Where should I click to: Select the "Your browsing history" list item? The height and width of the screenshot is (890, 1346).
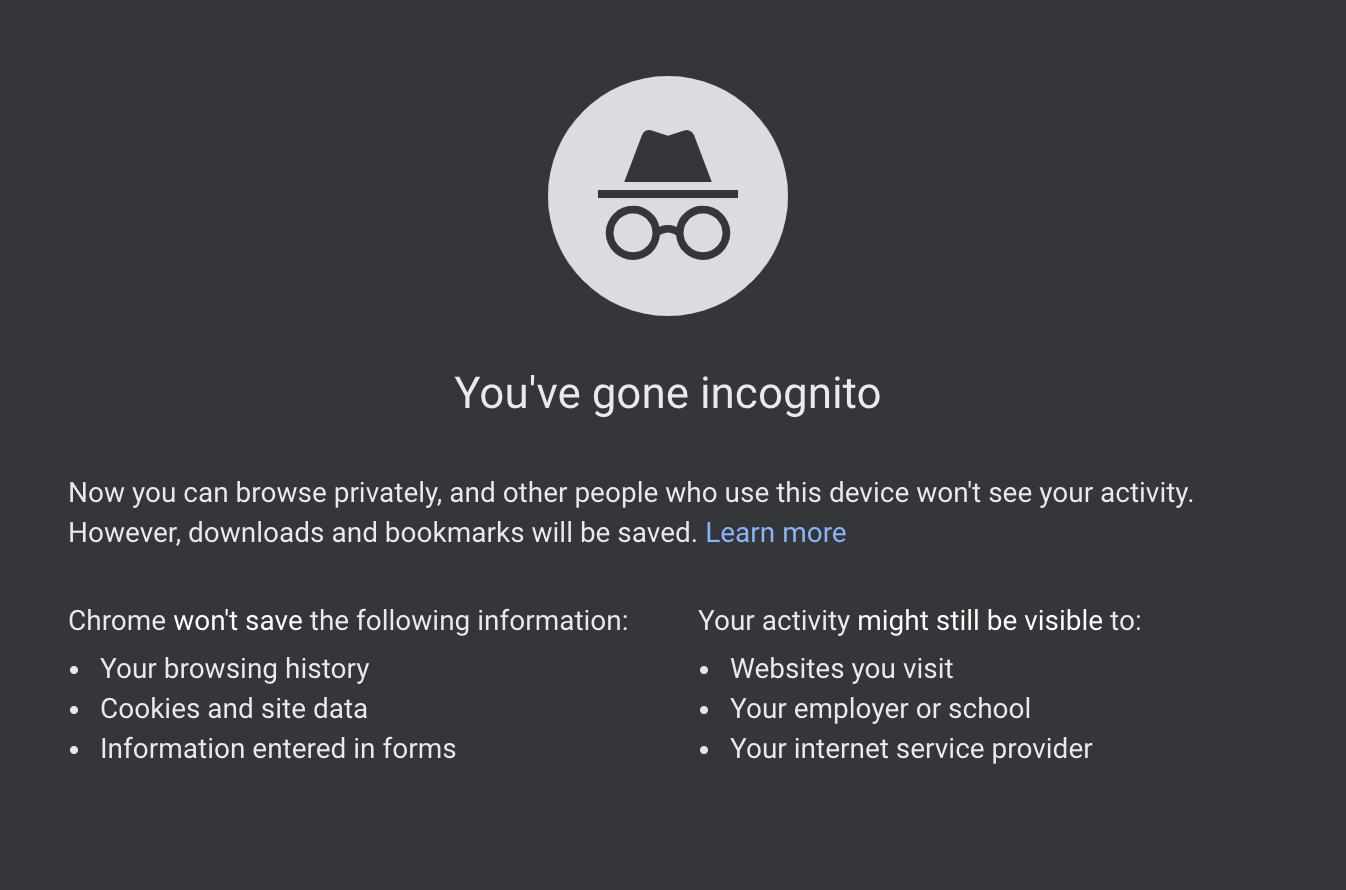click(235, 668)
